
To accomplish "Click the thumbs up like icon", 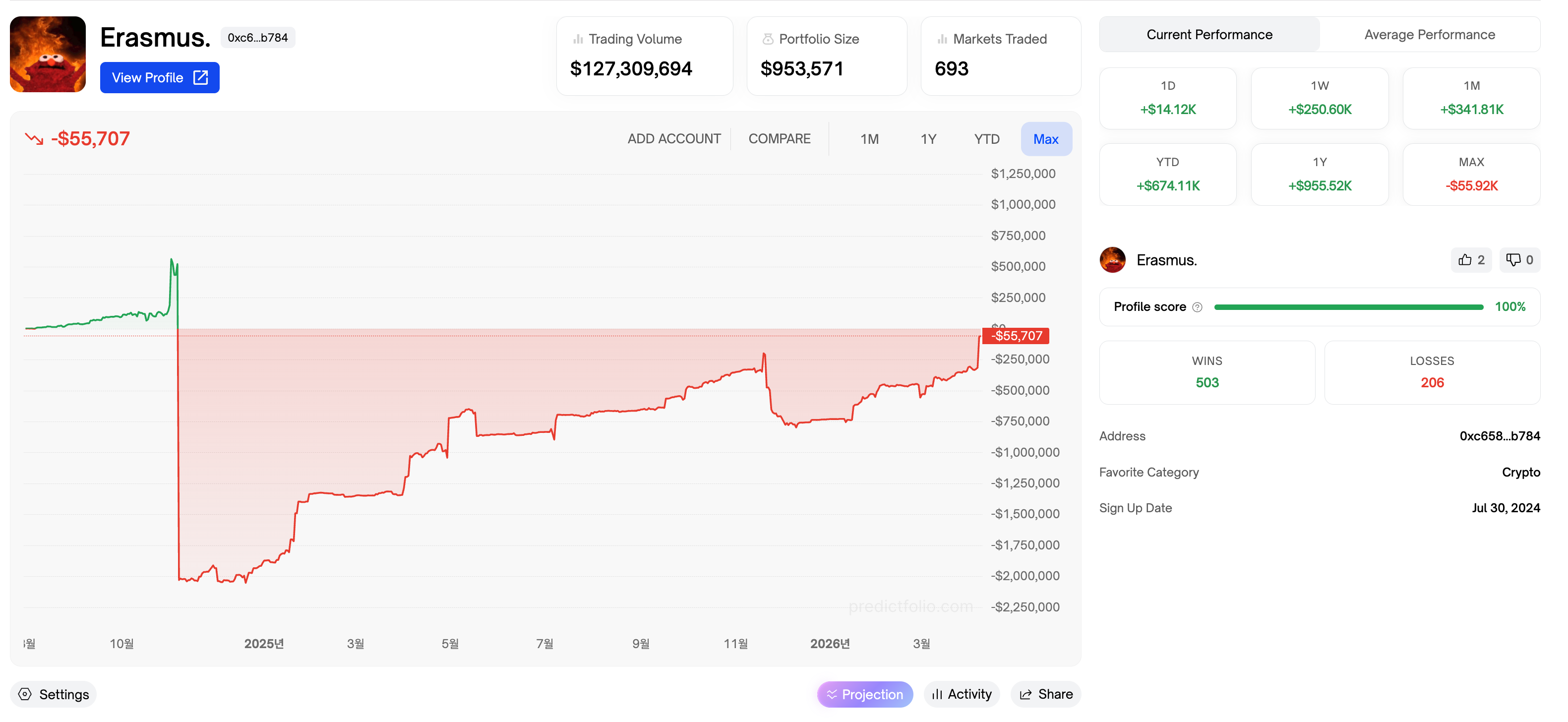I will click(1464, 260).
